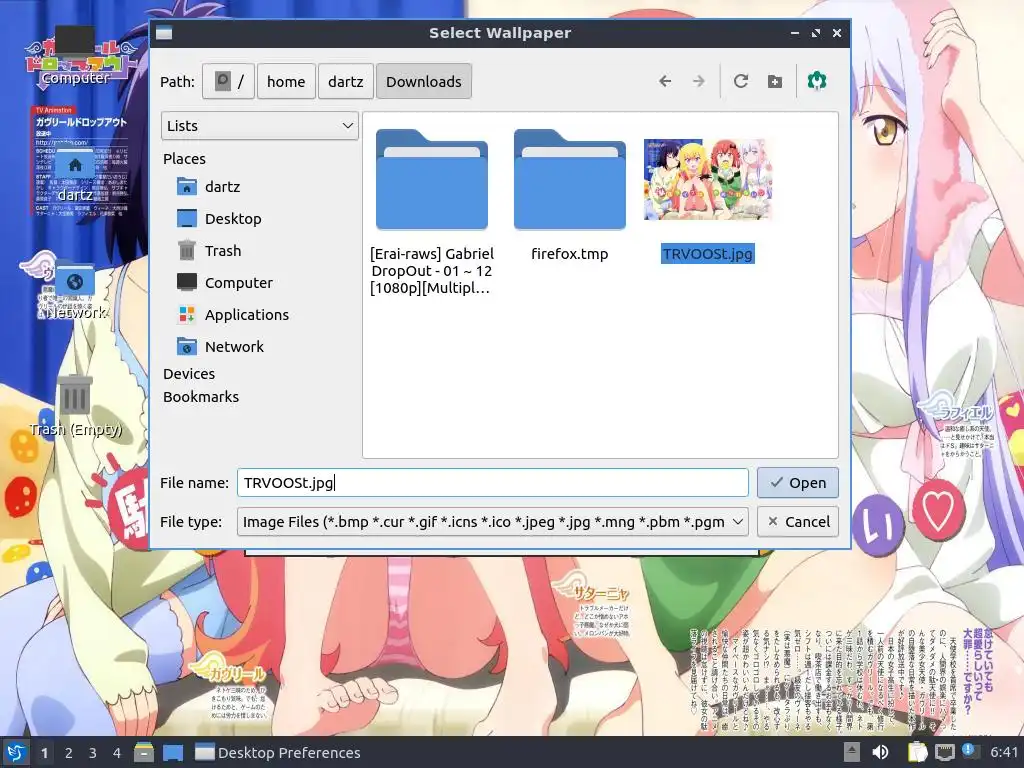1024x768 pixels.
Task: Switch to workspace 1
Action: (x=44, y=752)
